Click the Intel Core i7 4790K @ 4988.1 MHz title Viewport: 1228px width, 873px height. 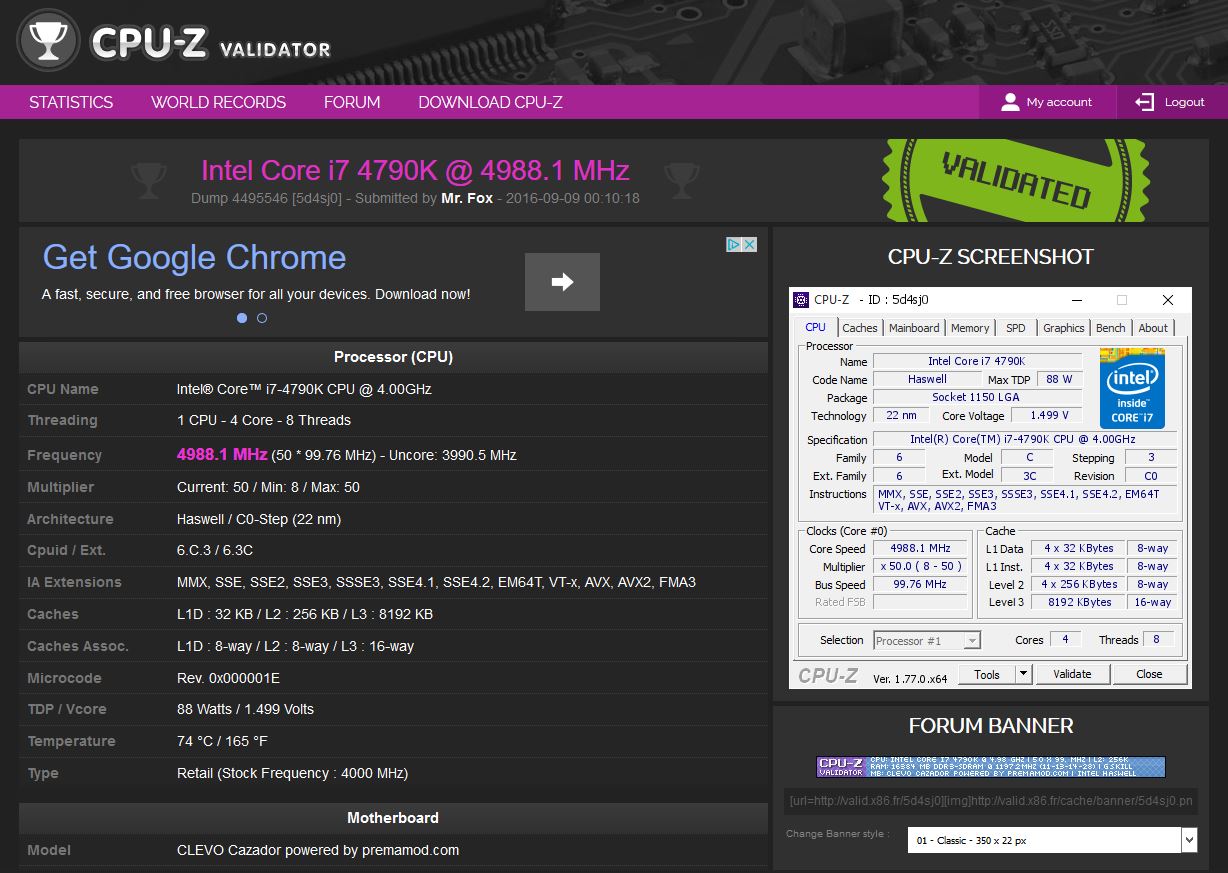tap(415, 170)
